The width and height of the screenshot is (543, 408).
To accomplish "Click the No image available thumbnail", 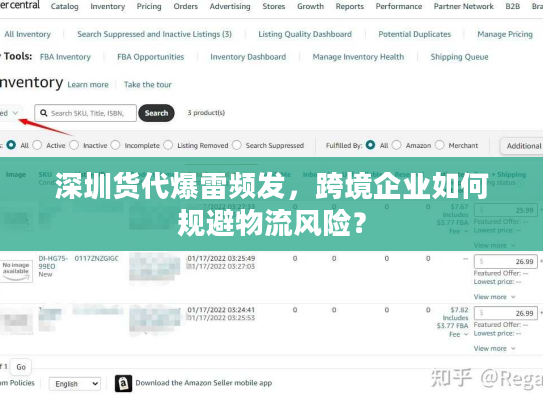I will [x=16, y=271].
